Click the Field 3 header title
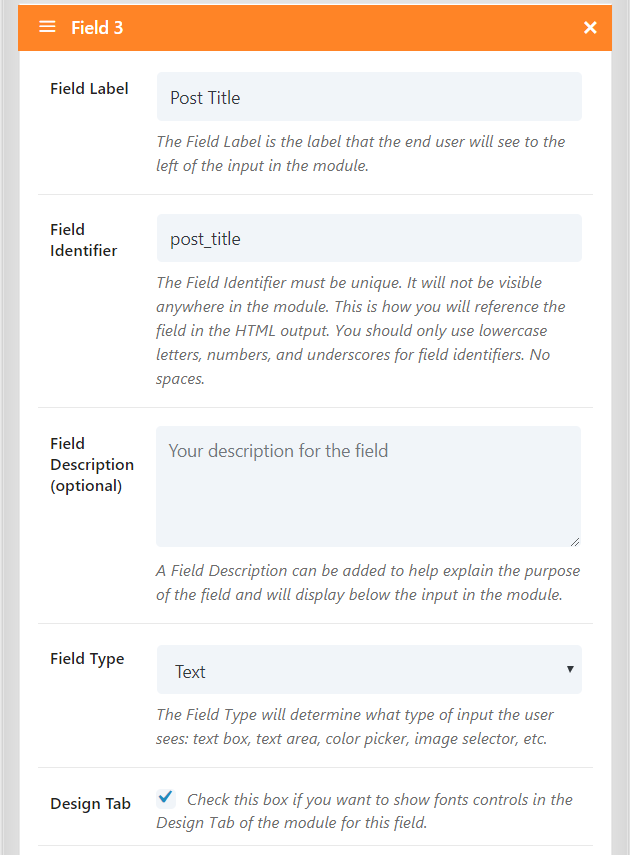 (97, 27)
